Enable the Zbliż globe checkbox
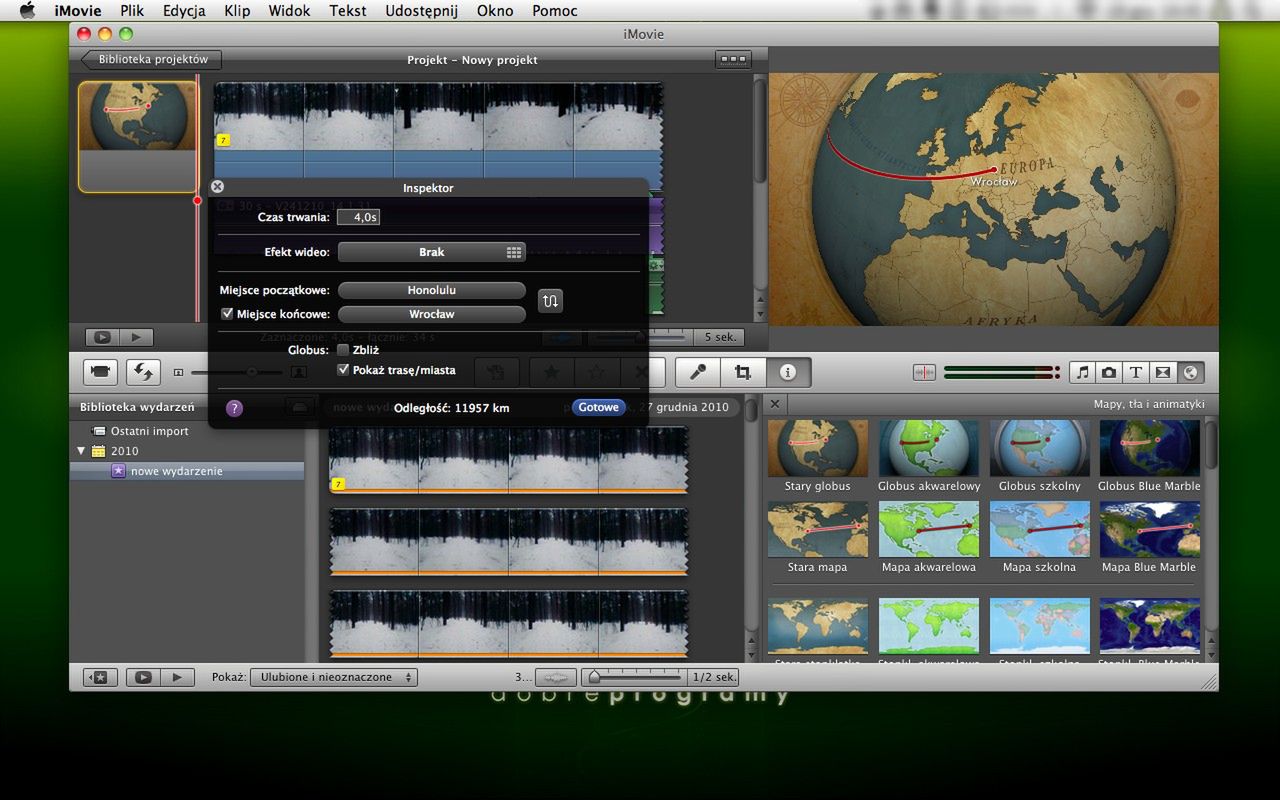 point(343,351)
